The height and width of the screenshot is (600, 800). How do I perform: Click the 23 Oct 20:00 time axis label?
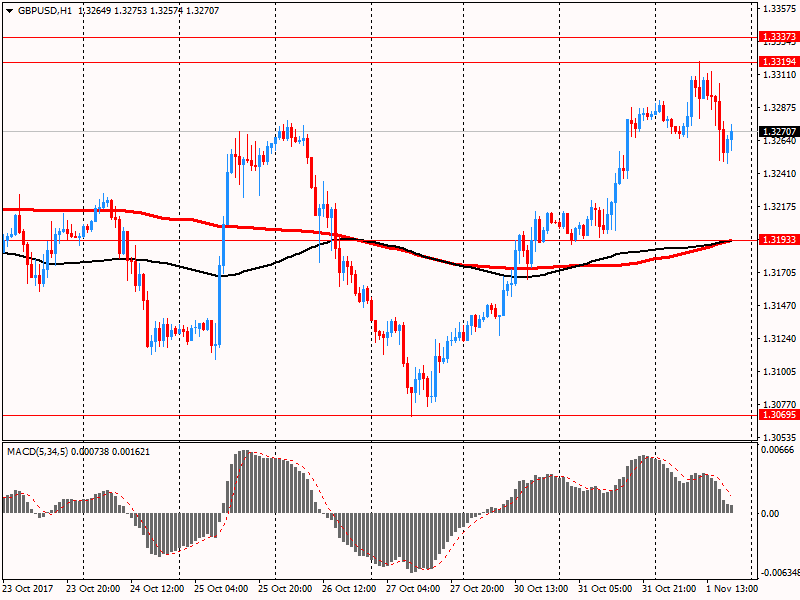(93, 589)
